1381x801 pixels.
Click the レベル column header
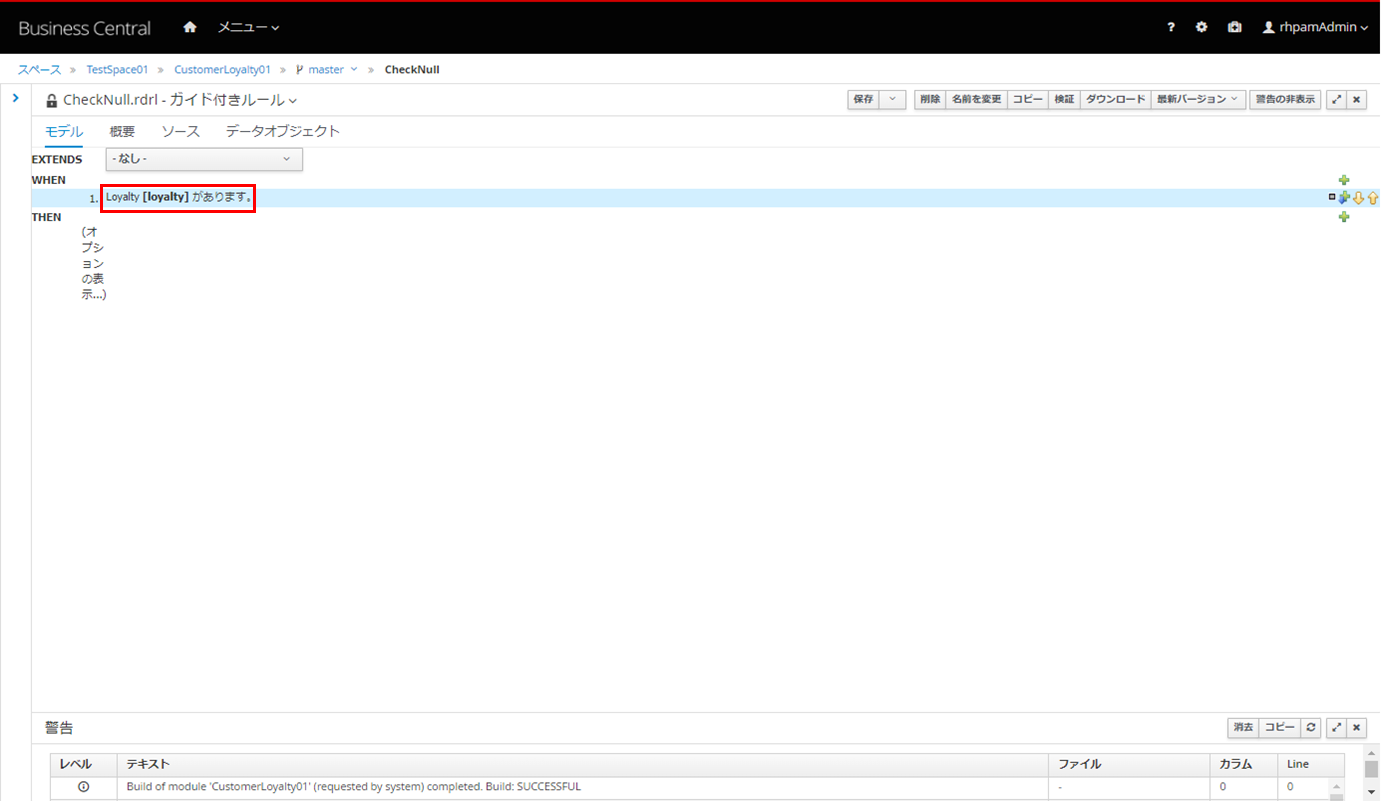point(84,764)
